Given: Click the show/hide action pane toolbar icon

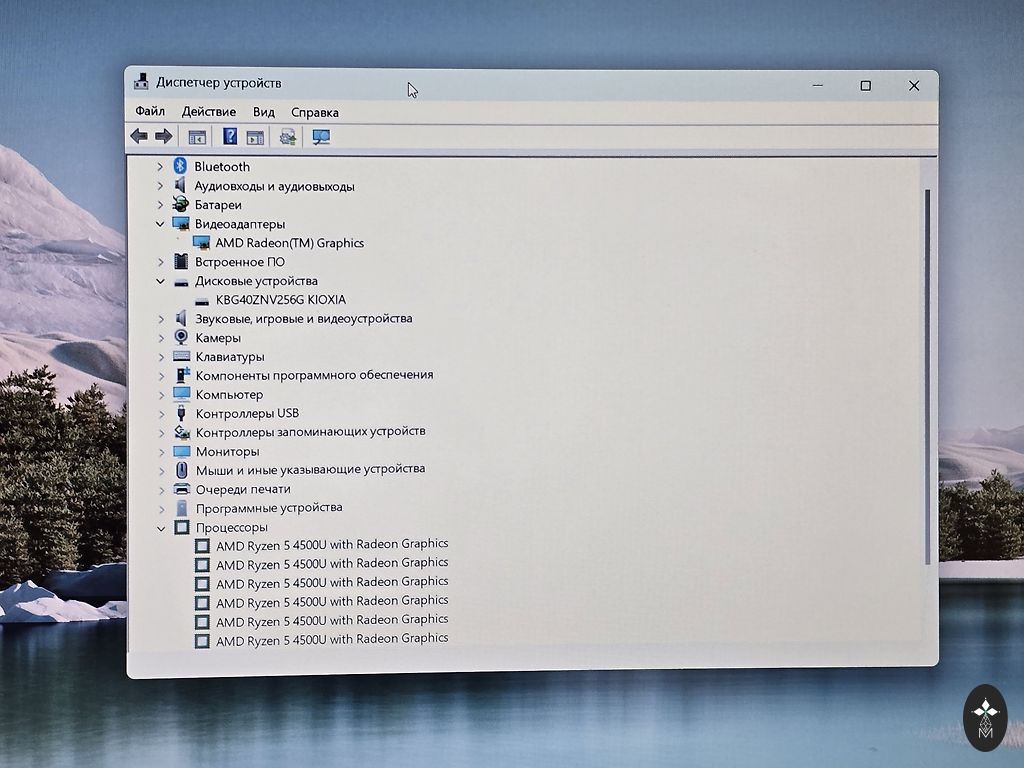Looking at the screenshot, I should click(x=255, y=137).
